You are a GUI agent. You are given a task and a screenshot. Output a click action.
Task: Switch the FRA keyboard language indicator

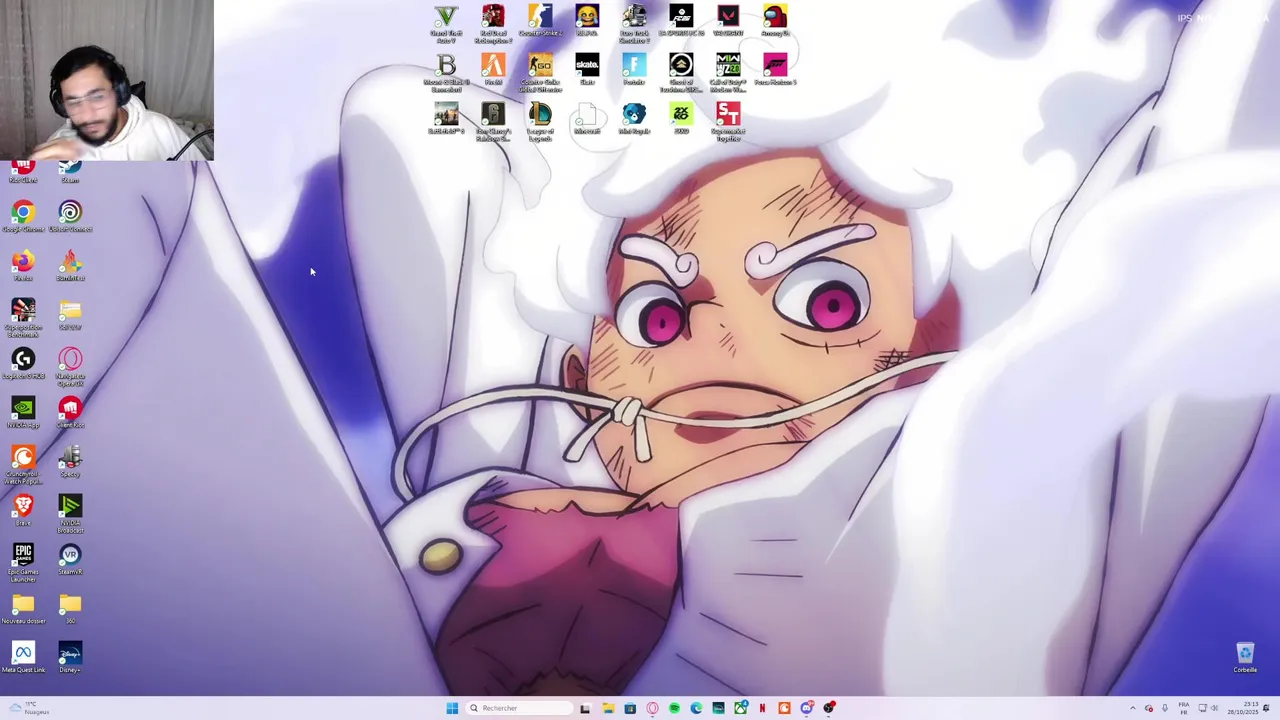click(1184, 708)
